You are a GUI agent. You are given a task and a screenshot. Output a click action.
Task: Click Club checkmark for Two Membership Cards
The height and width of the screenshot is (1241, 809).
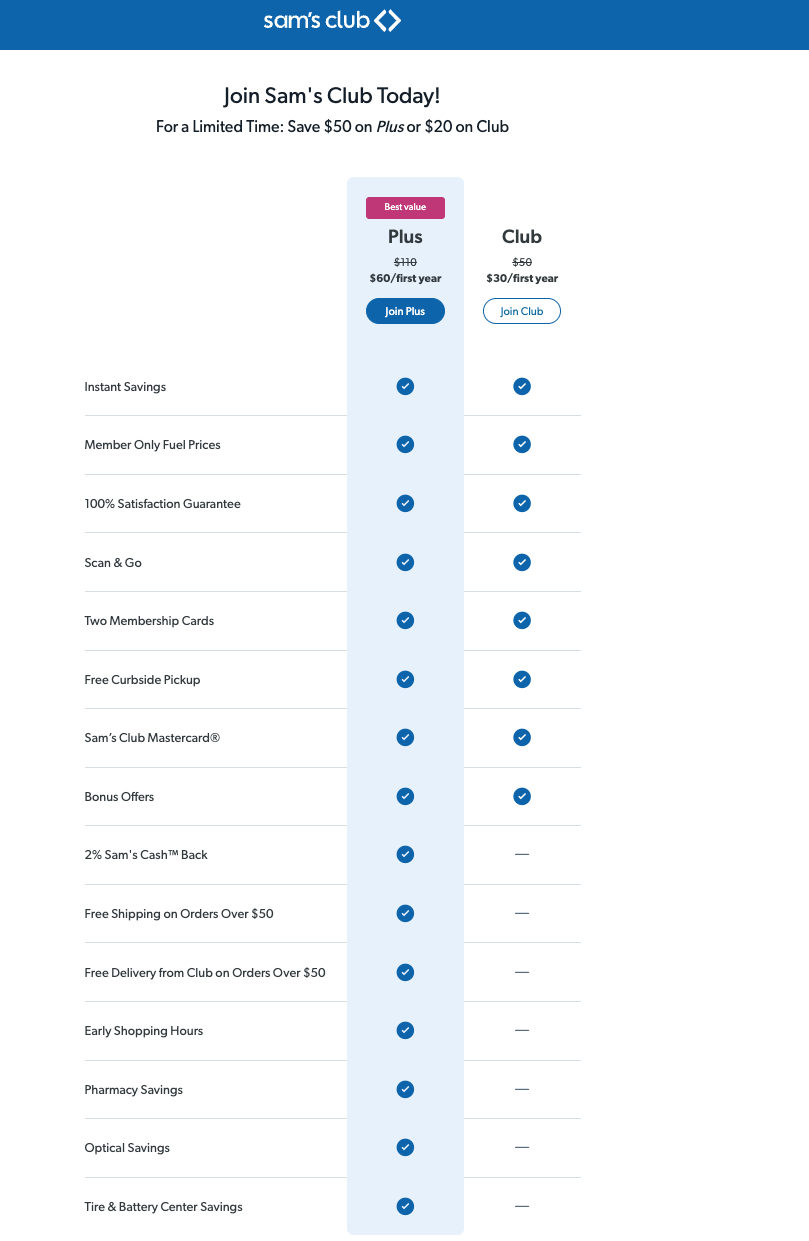[x=521, y=620]
